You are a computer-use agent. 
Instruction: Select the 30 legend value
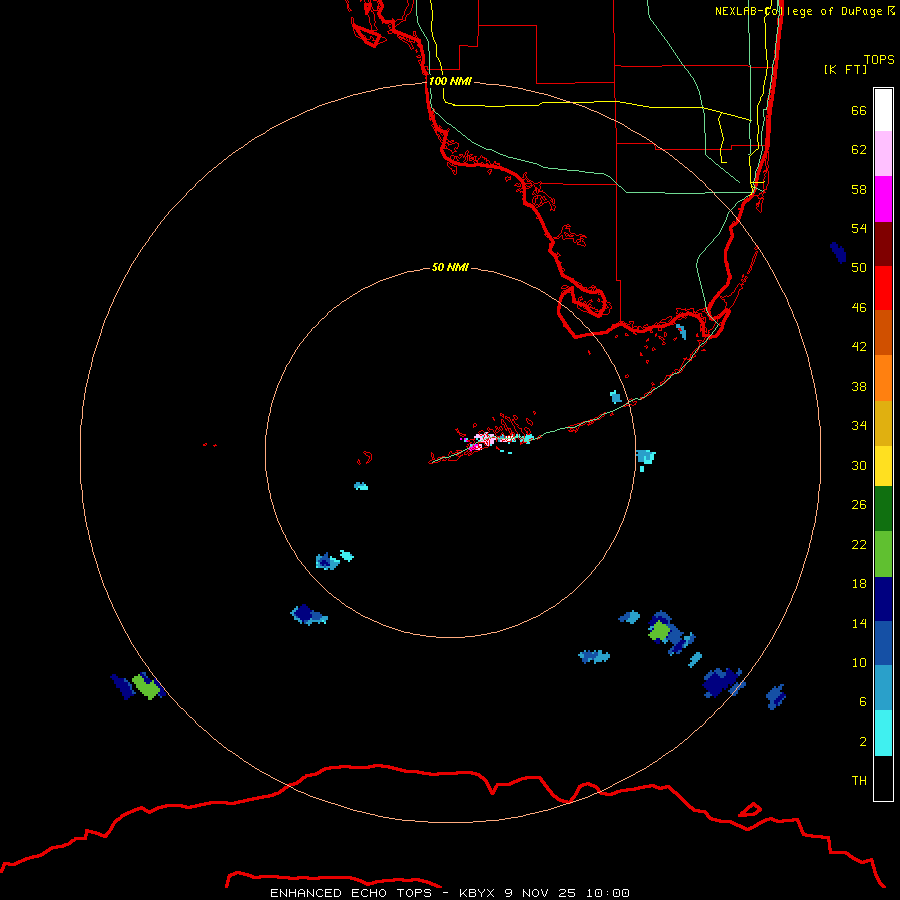point(859,465)
